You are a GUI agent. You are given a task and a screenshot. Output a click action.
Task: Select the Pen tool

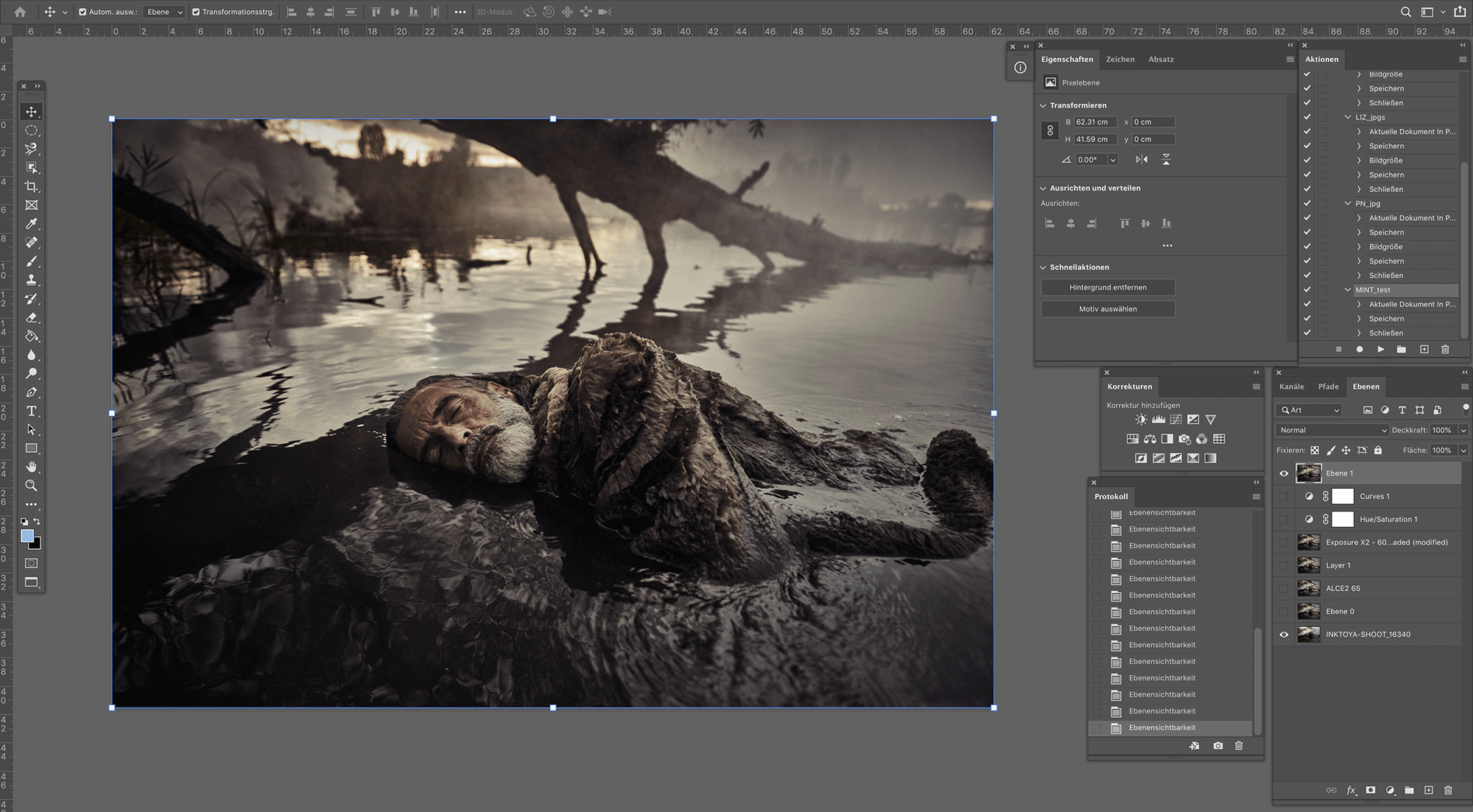click(x=31, y=392)
